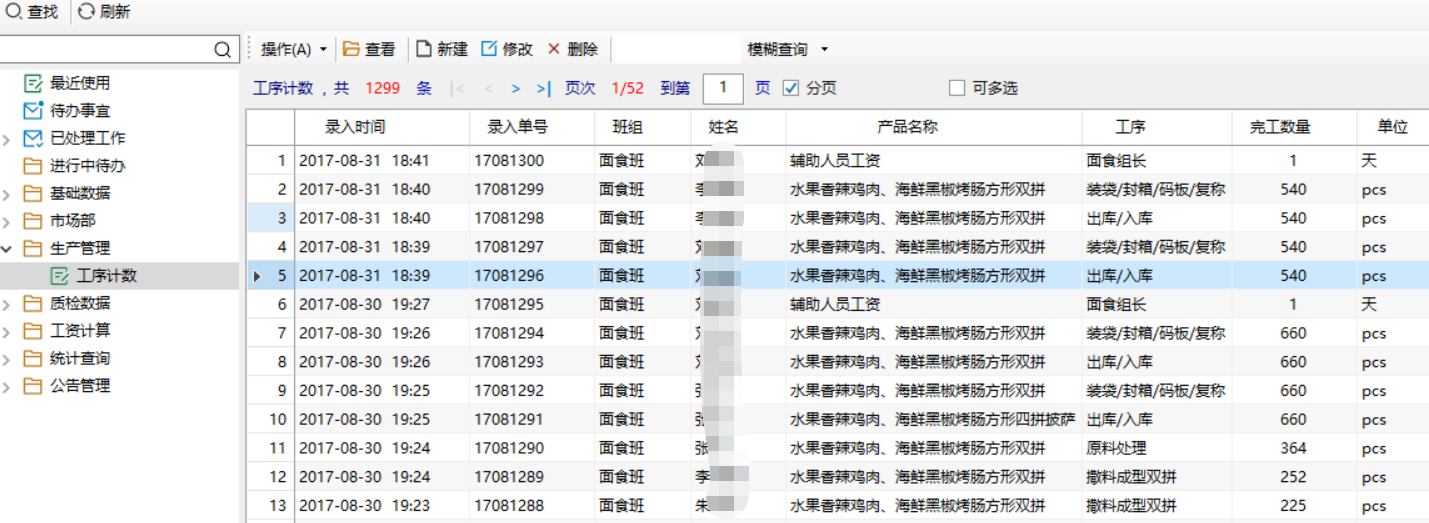Screen dimensions: 1429x523
Task: Open 工序计数 in the sidebar tree
Action: [106, 276]
